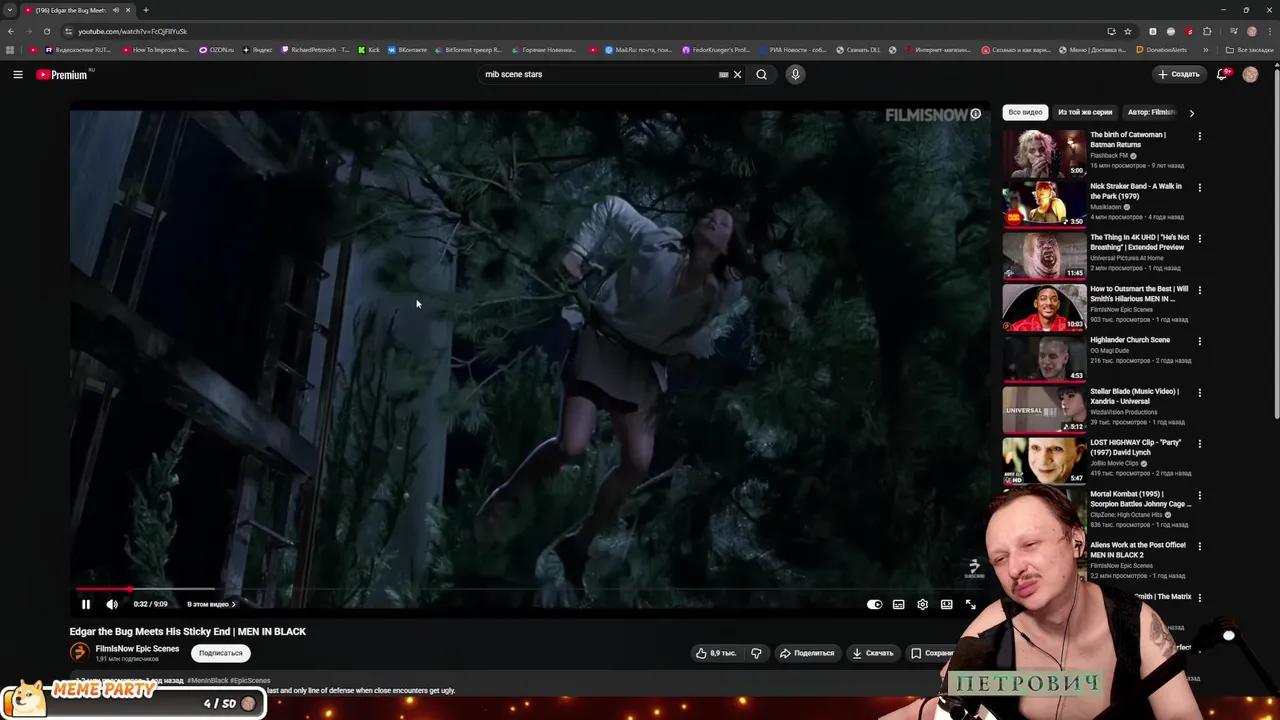Open the FilmIsNow Epic Scenes channel name

[x=137, y=648]
